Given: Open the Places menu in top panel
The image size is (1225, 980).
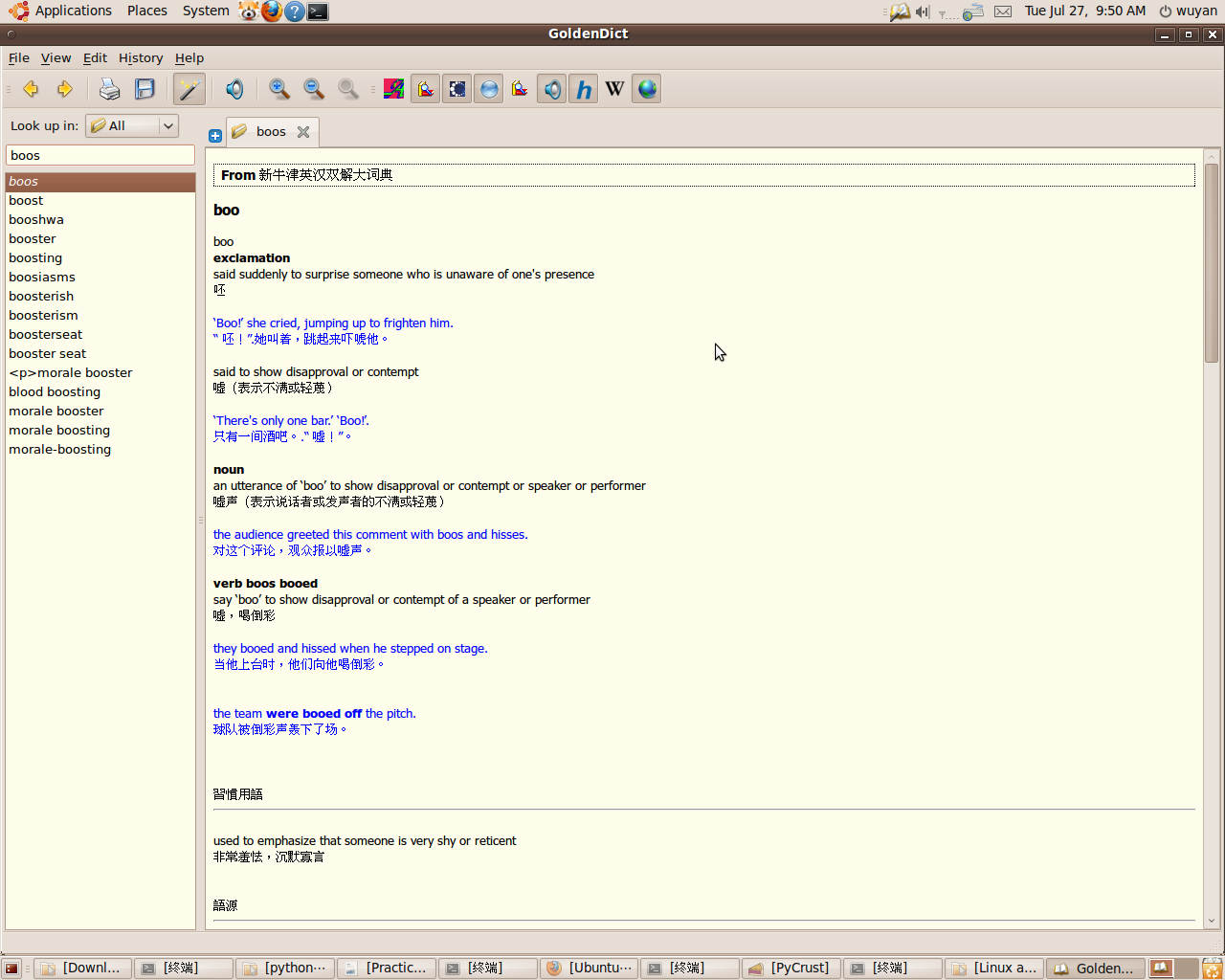Looking at the screenshot, I should (147, 11).
